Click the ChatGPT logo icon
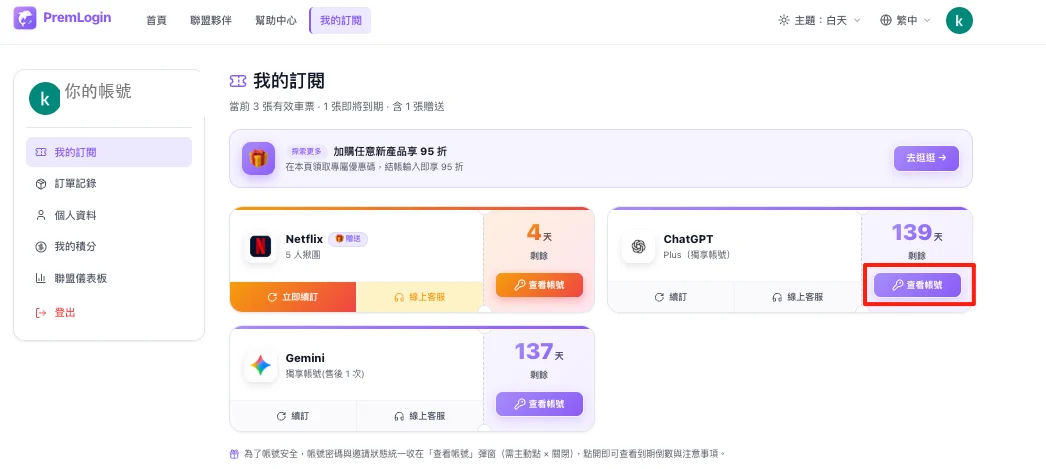 (638, 246)
